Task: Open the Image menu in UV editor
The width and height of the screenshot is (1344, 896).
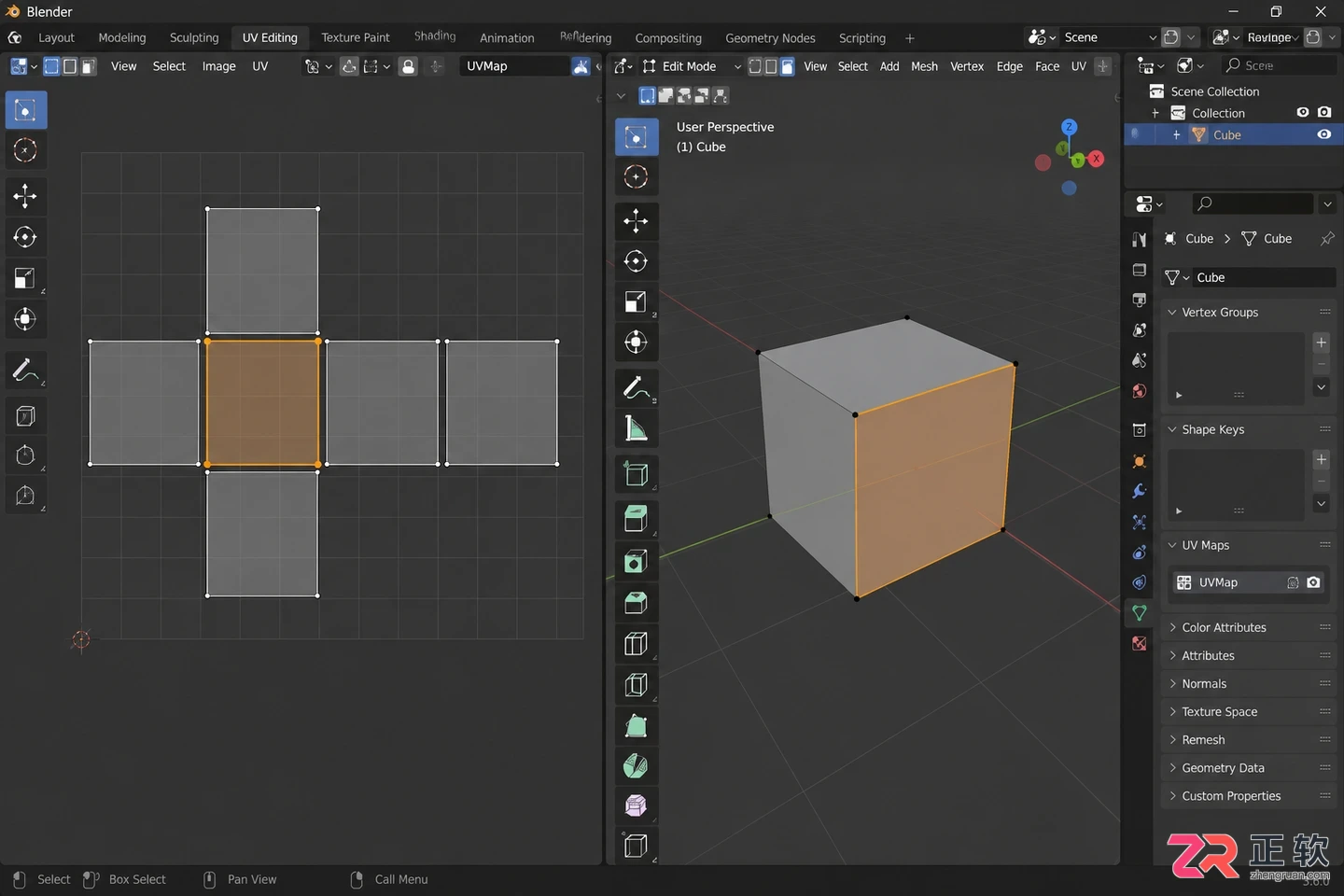Action: point(219,66)
